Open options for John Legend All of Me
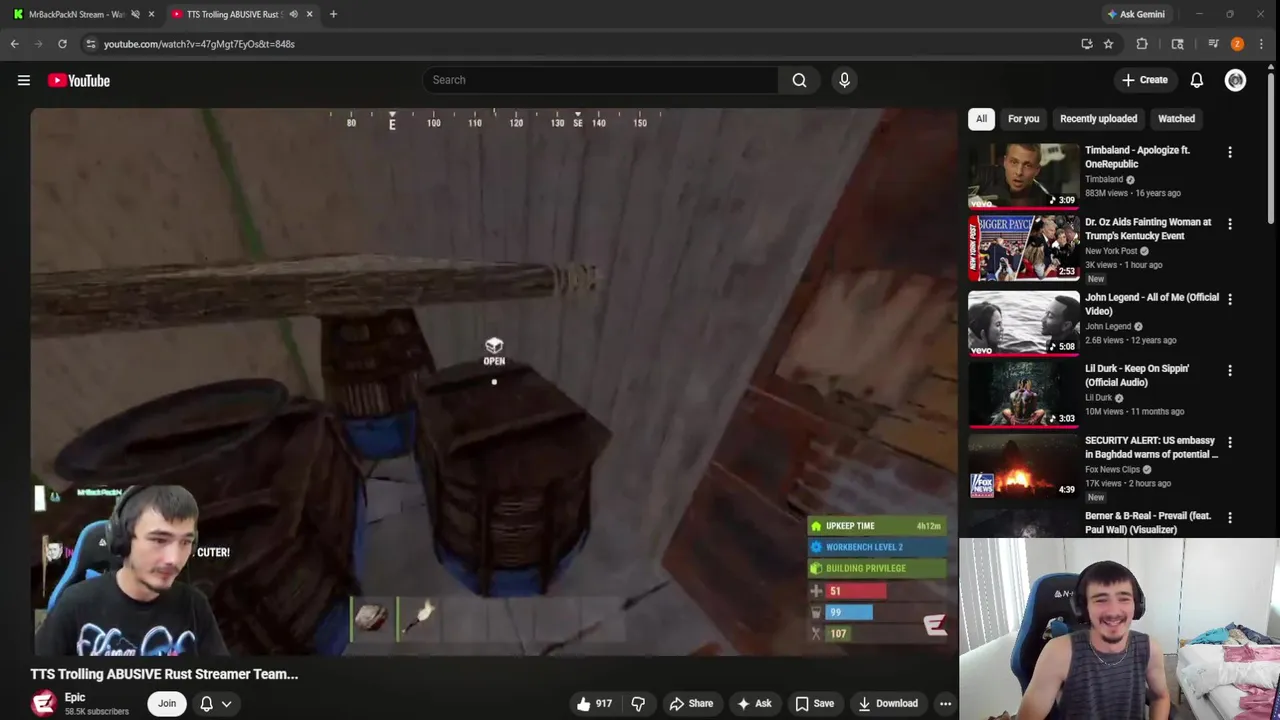Screen dimensions: 1280x720 [1230, 299]
